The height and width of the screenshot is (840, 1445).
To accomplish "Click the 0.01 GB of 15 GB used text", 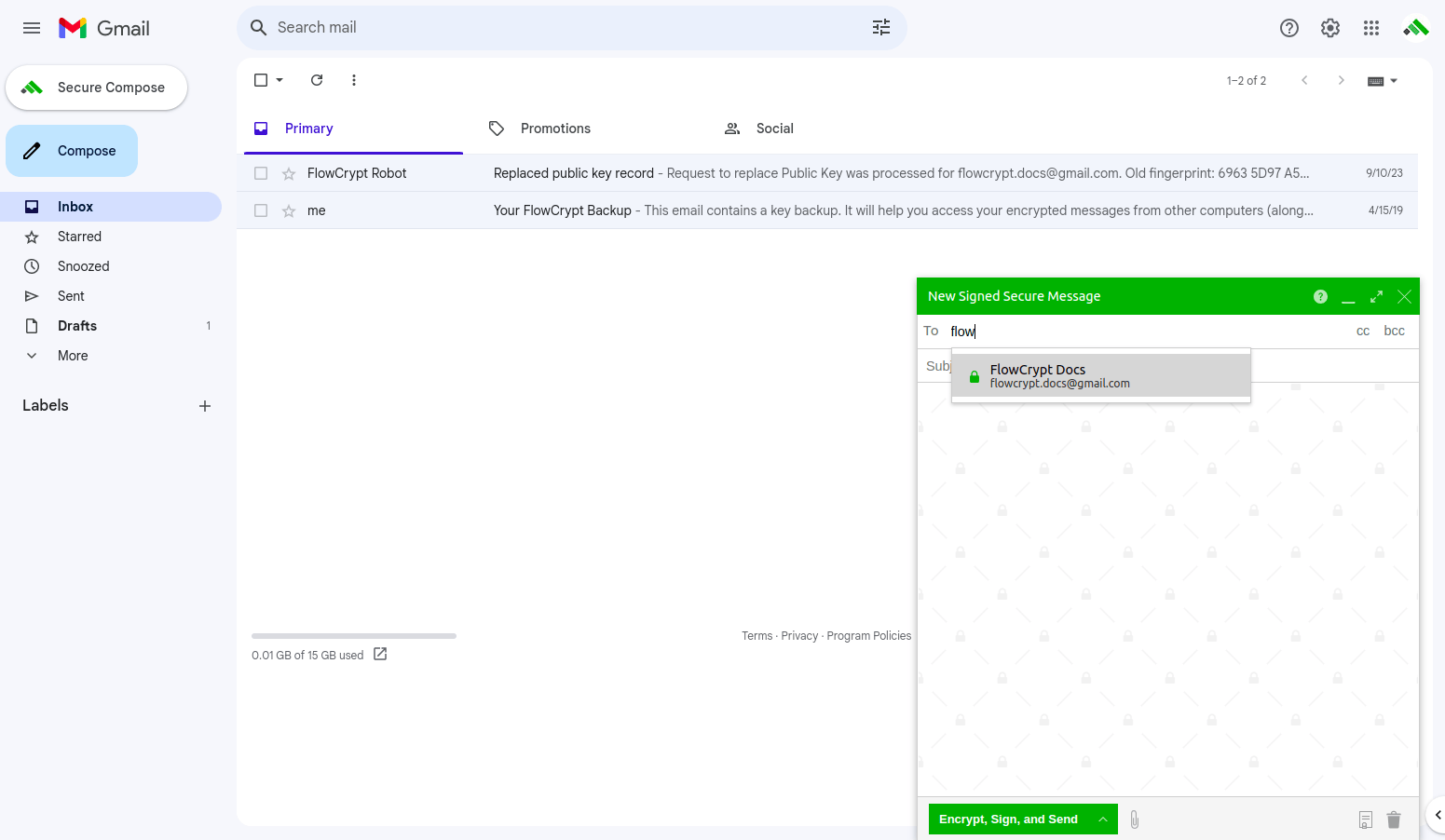I will point(307,656).
